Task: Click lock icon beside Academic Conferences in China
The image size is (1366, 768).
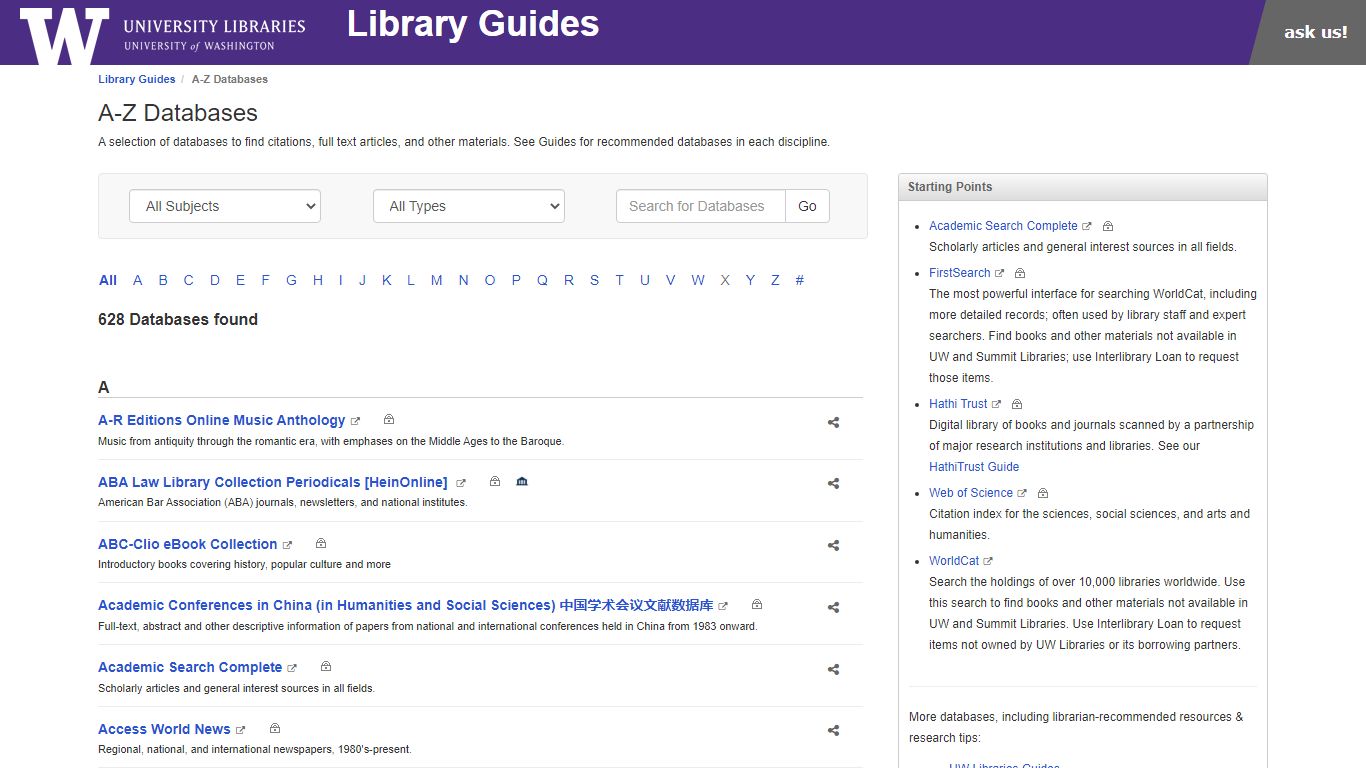Action: (757, 605)
